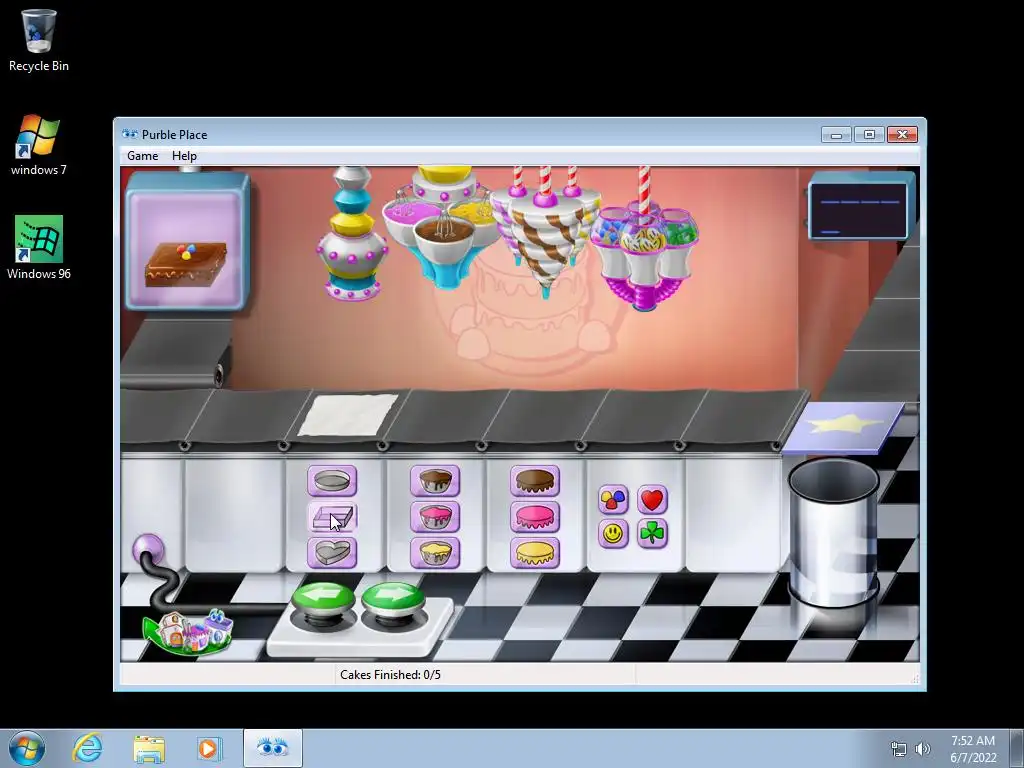The height and width of the screenshot is (768, 1024).
Task: Pick the yellow icing button
Action: click(535, 552)
